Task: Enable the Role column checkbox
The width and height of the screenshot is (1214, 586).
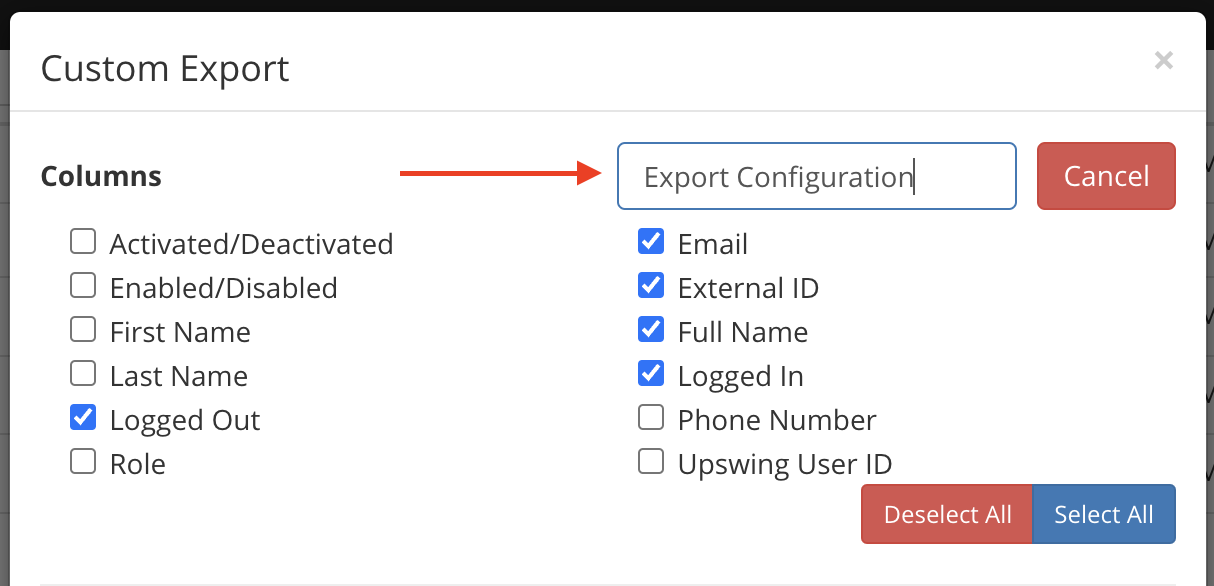Action: tap(83, 461)
